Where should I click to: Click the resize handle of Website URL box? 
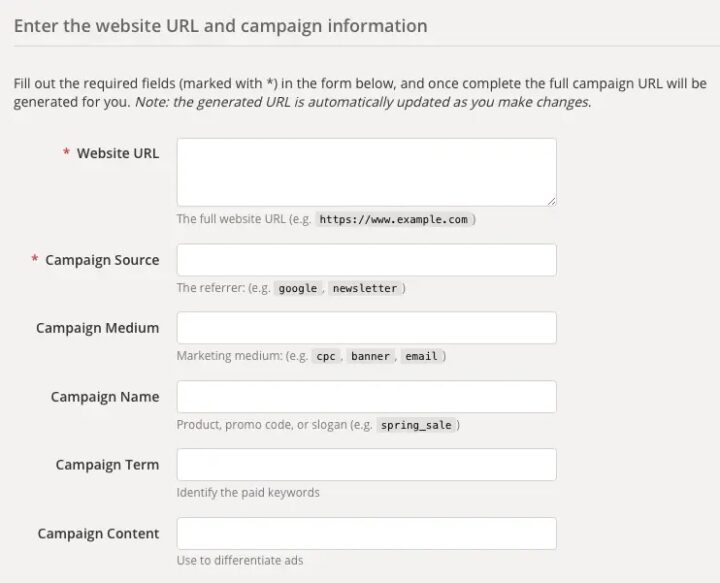click(550, 200)
